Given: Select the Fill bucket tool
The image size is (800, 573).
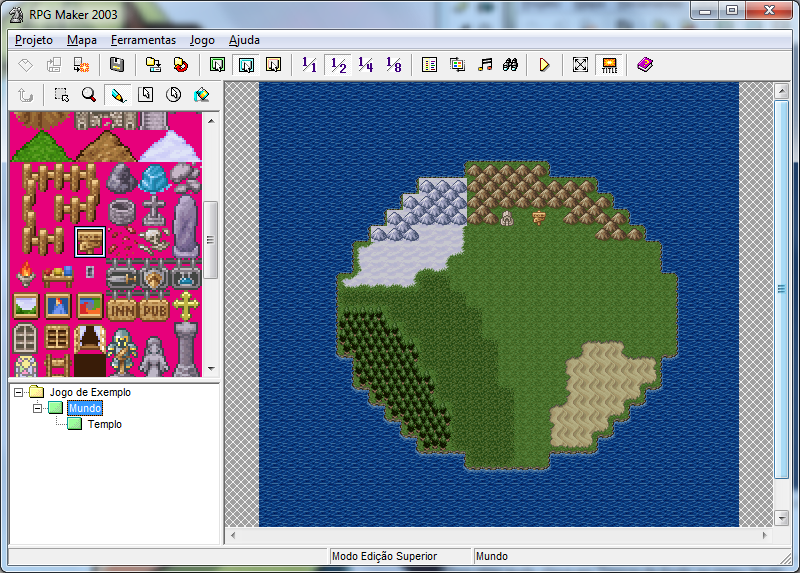Looking at the screenshot, I should (x=202, y=95).
